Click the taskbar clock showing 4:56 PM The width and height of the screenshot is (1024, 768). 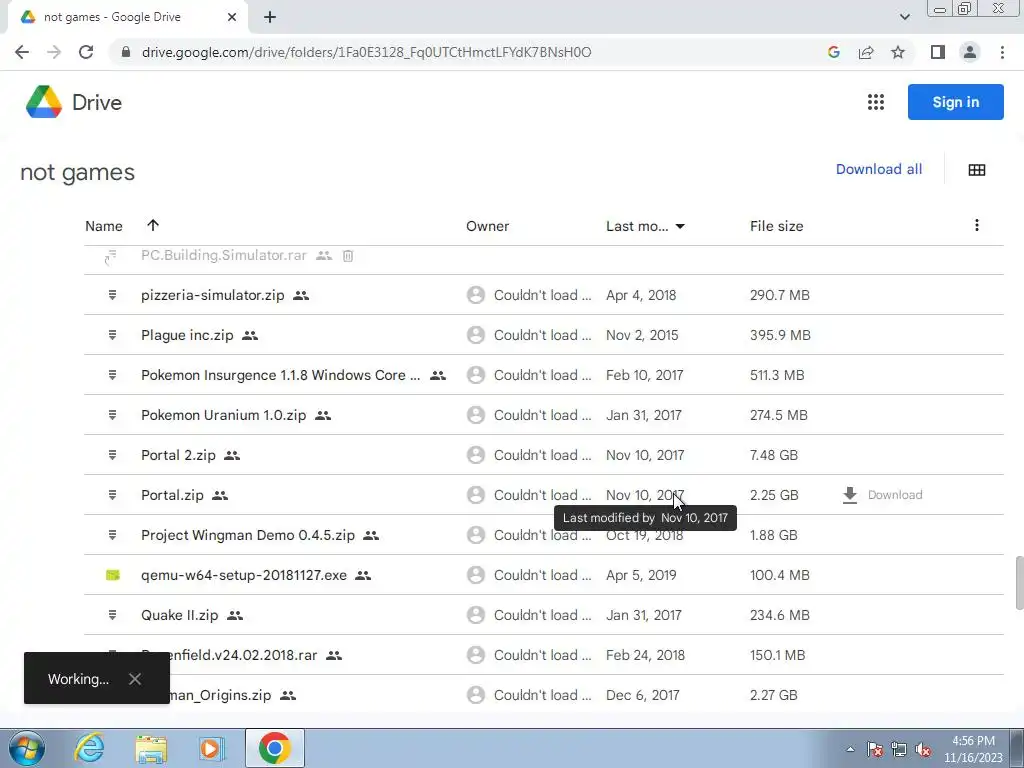(973, 749)
